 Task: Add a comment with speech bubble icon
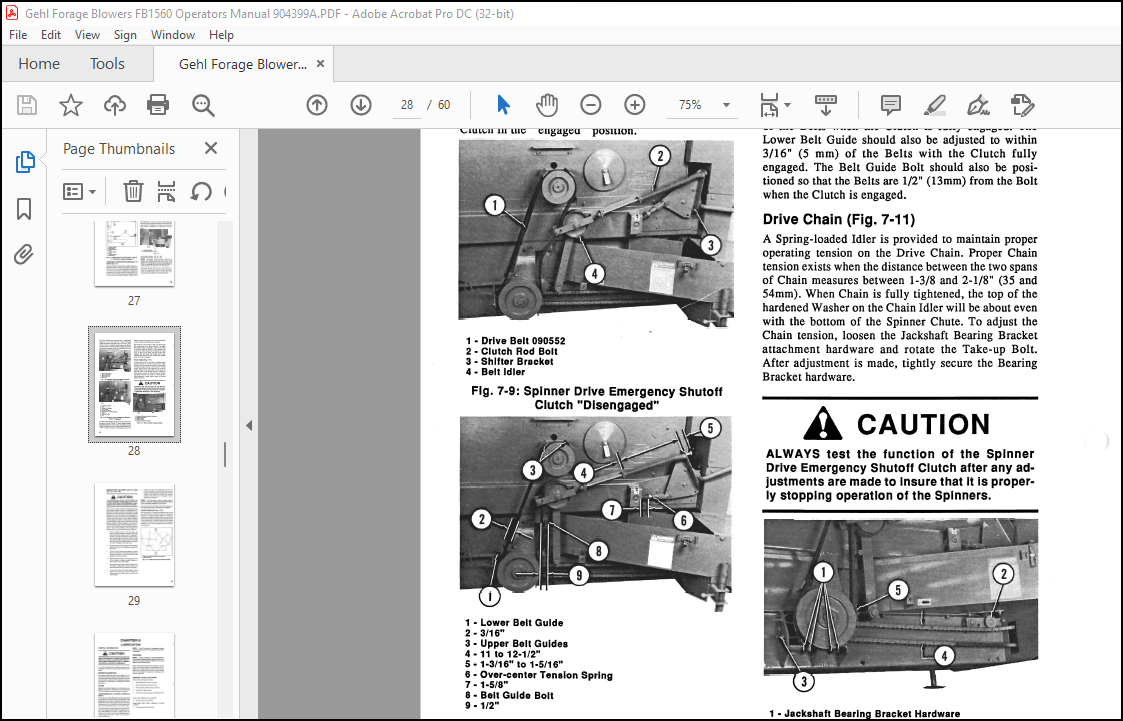[890, 105]
